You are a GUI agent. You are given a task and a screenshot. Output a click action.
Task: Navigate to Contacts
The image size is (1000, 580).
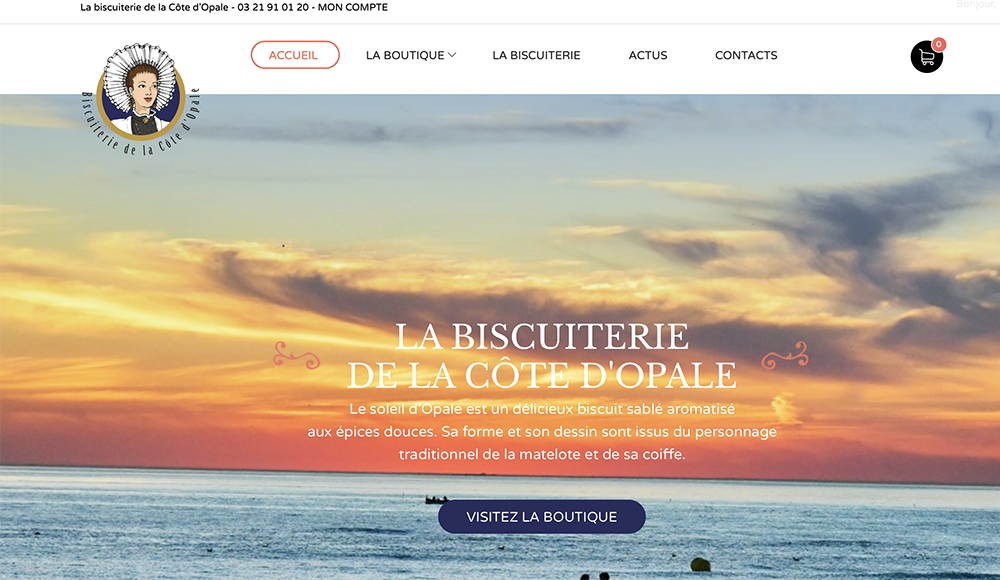click(746, 56)
